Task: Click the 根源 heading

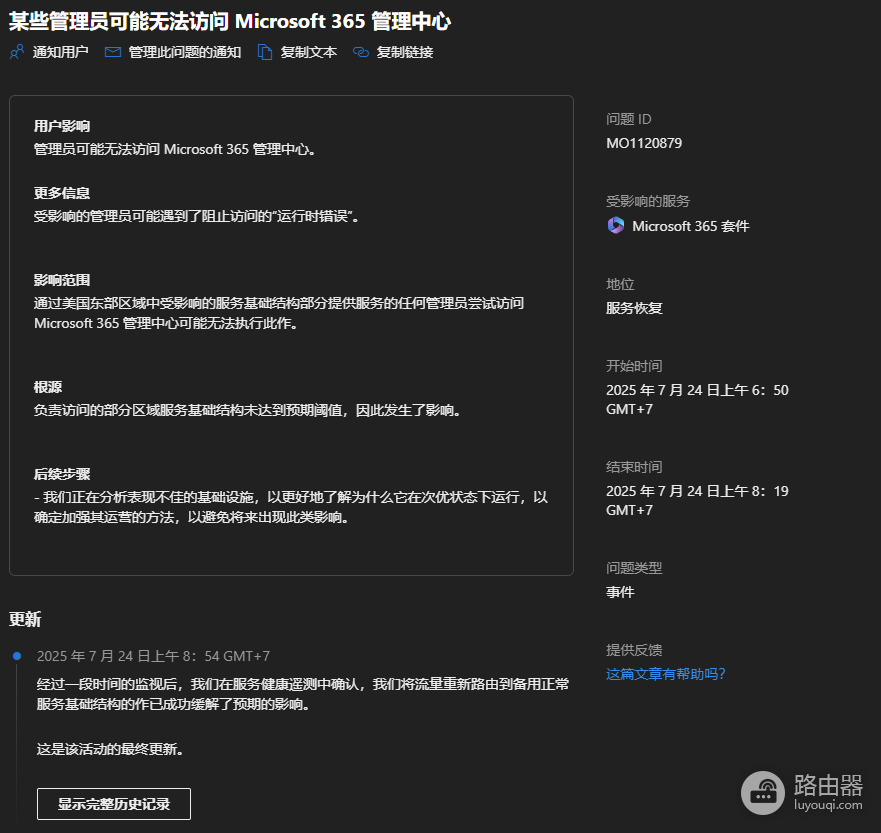Action: point(48,387)
